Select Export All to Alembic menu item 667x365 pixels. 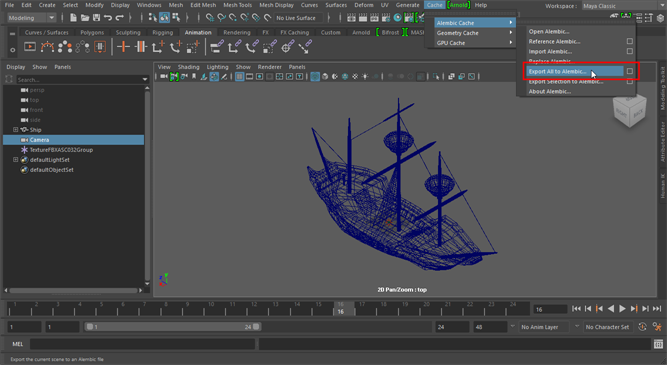[574, 71]
